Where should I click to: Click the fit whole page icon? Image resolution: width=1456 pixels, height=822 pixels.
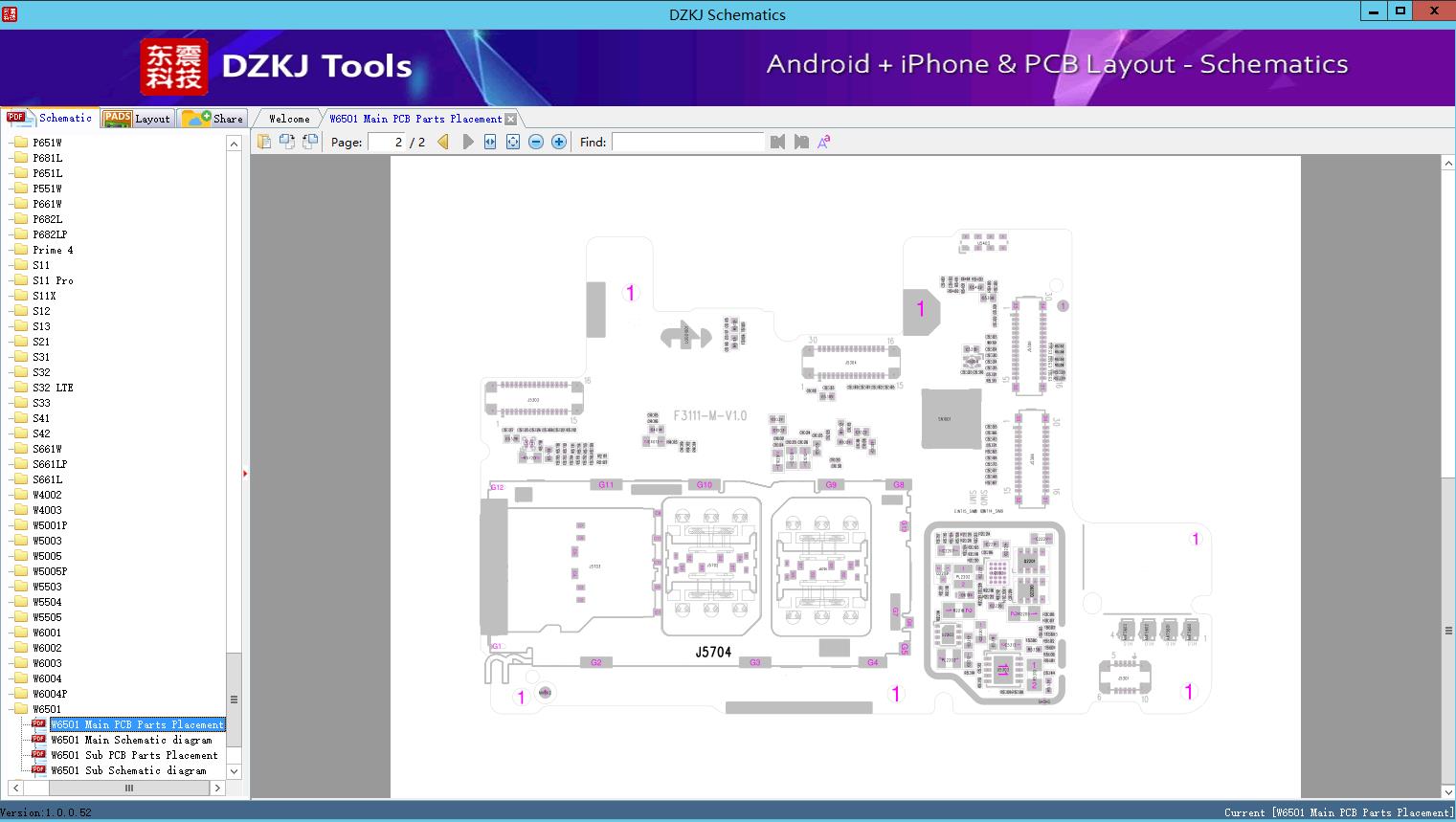point(513,142)
